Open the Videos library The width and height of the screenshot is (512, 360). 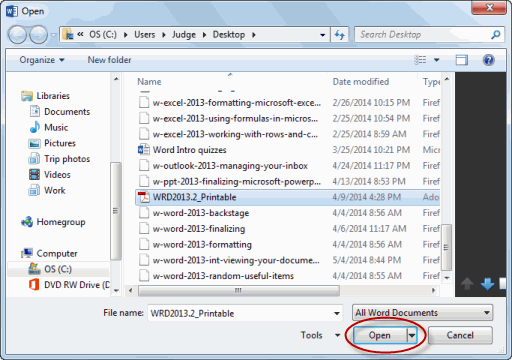(50, 175)
